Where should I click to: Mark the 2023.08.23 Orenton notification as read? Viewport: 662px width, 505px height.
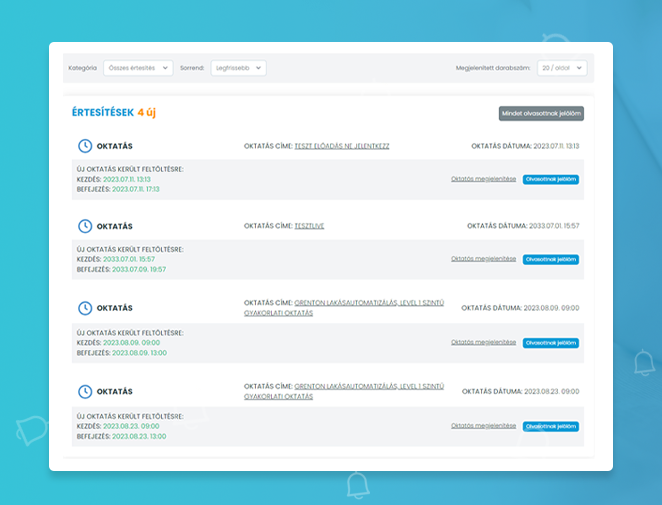(550, 426)
